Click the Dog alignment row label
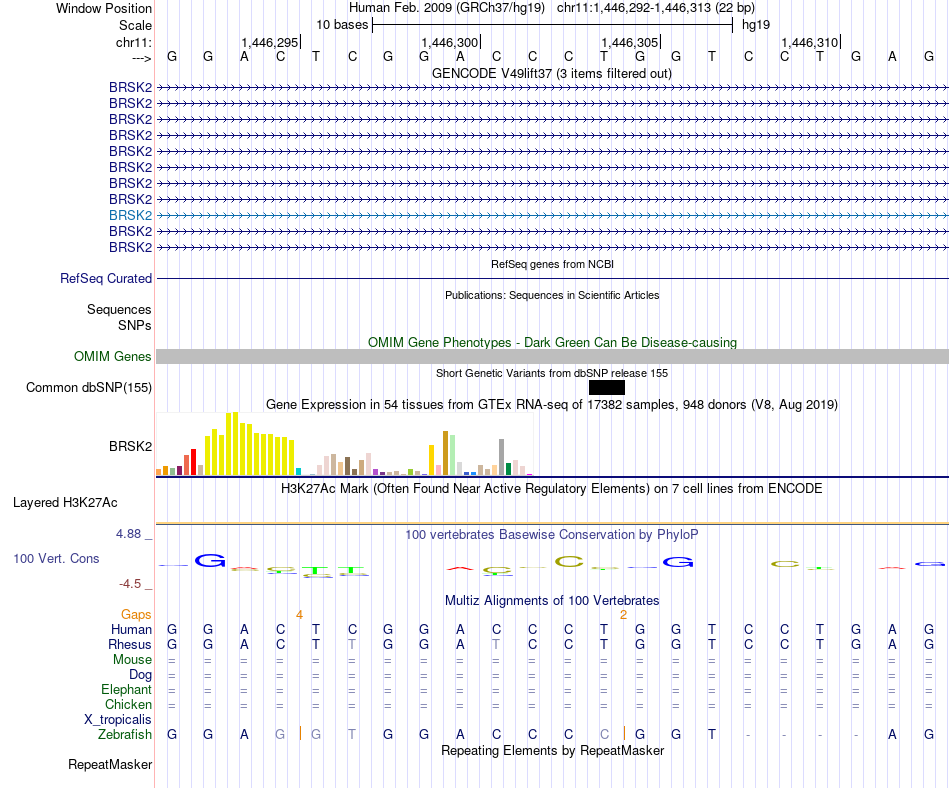 (x=140, y=675)
